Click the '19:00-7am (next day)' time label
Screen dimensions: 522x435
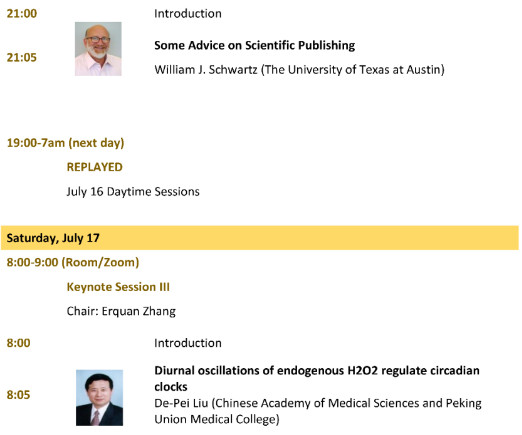(x=65, y=143)
